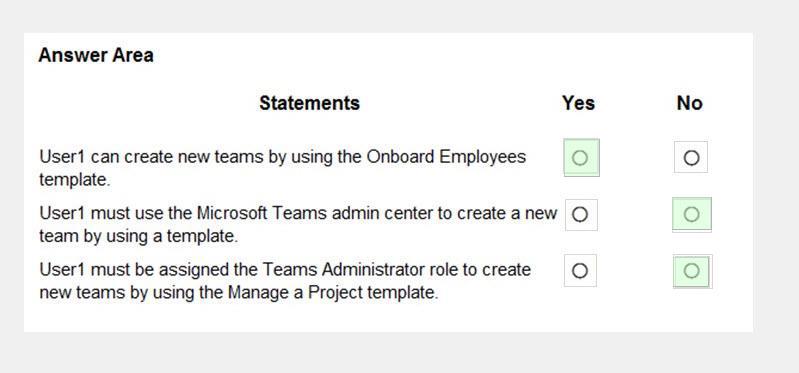799x373 pixels.
Task: Click the 'User1 must use the Microsoft' statement text
Action: click(x=298, y=224)
